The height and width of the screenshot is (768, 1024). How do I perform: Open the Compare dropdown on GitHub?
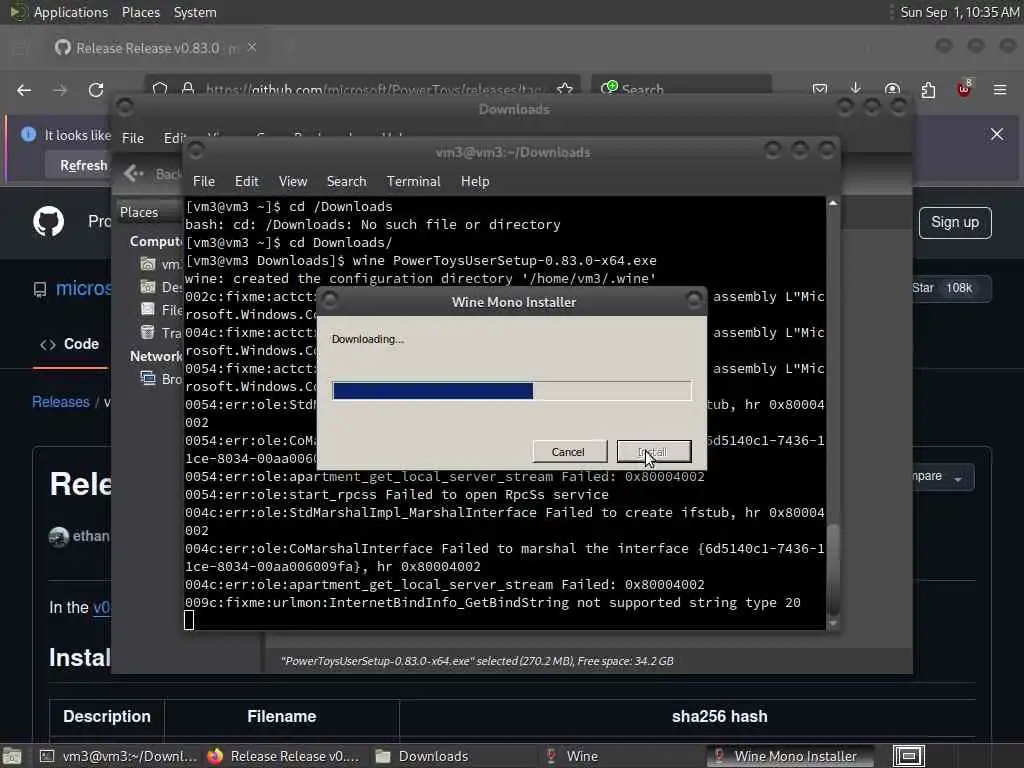(x=942, y=477)
